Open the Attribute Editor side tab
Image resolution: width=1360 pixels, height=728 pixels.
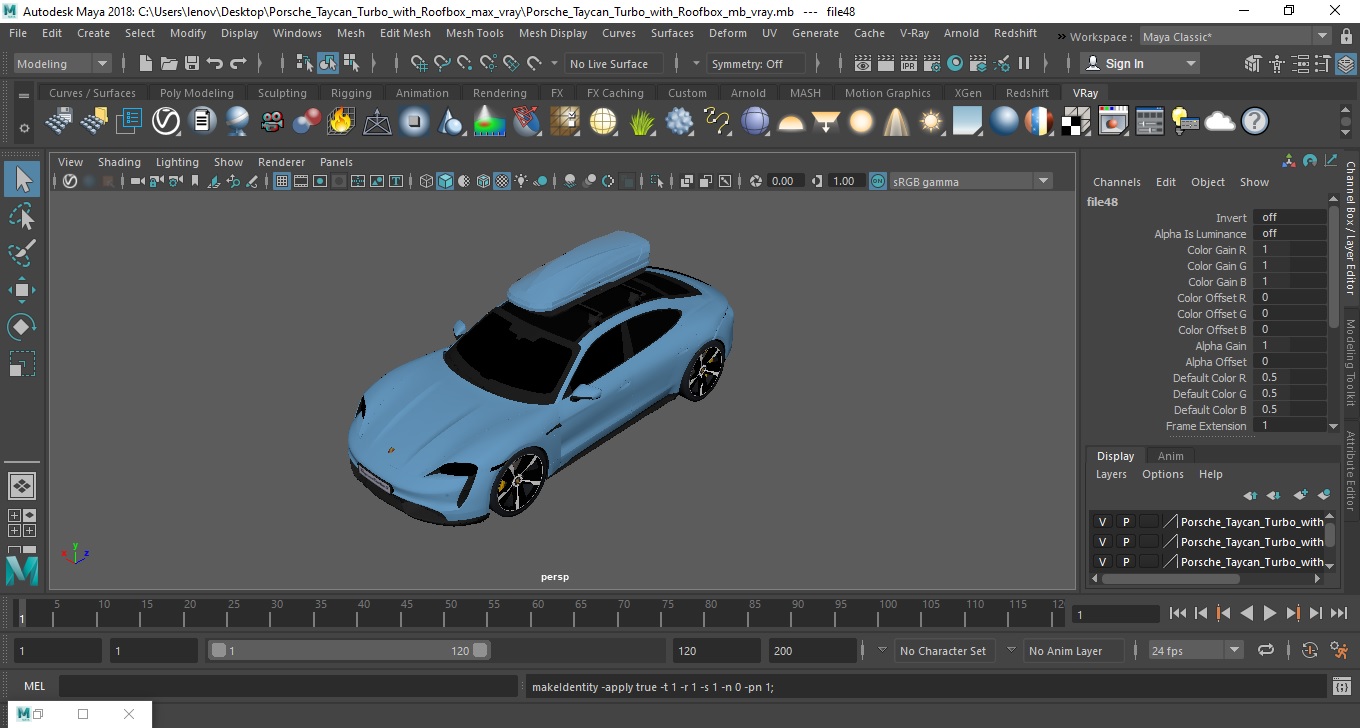point(1350,470)
